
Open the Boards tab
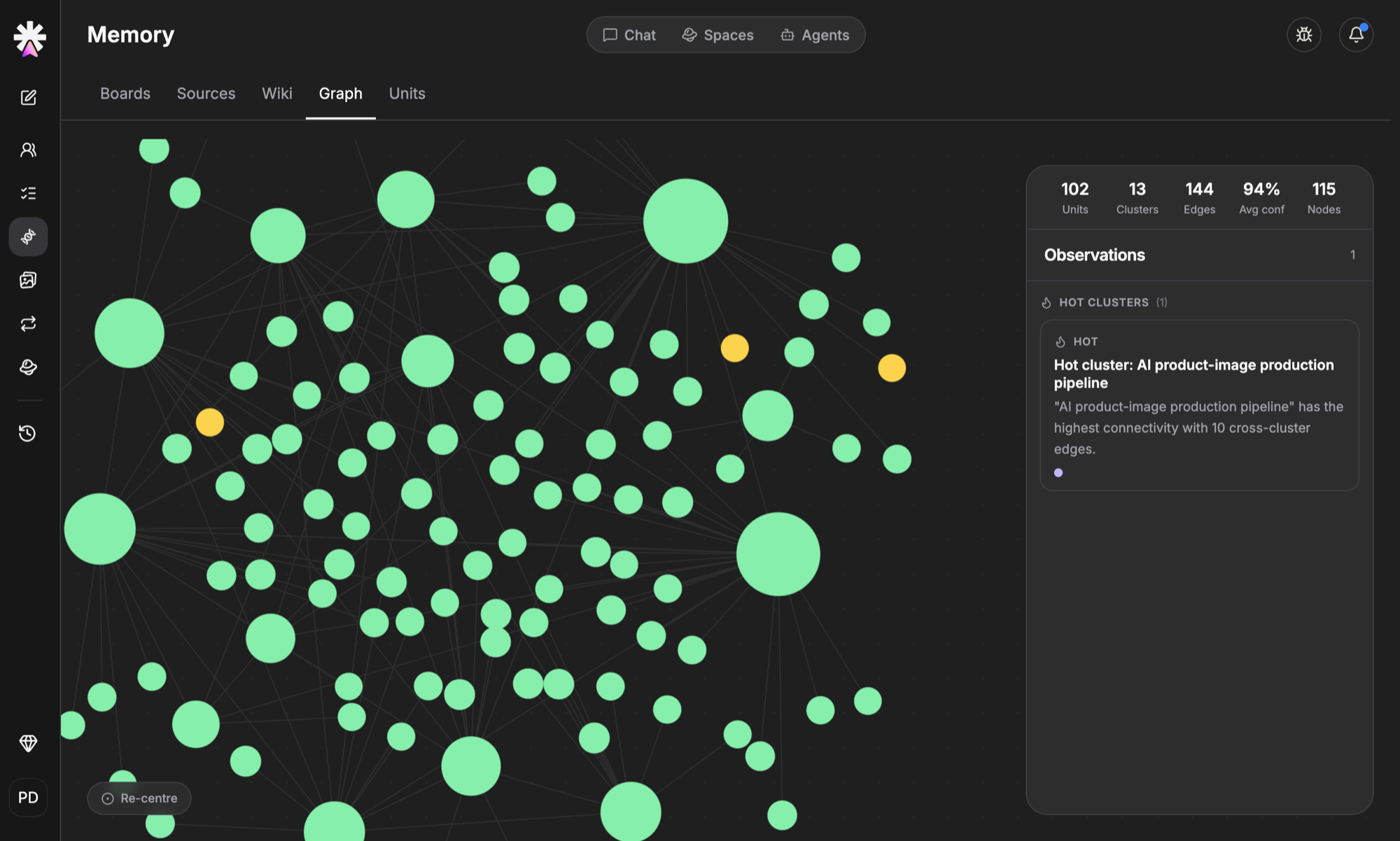(125, 93)
